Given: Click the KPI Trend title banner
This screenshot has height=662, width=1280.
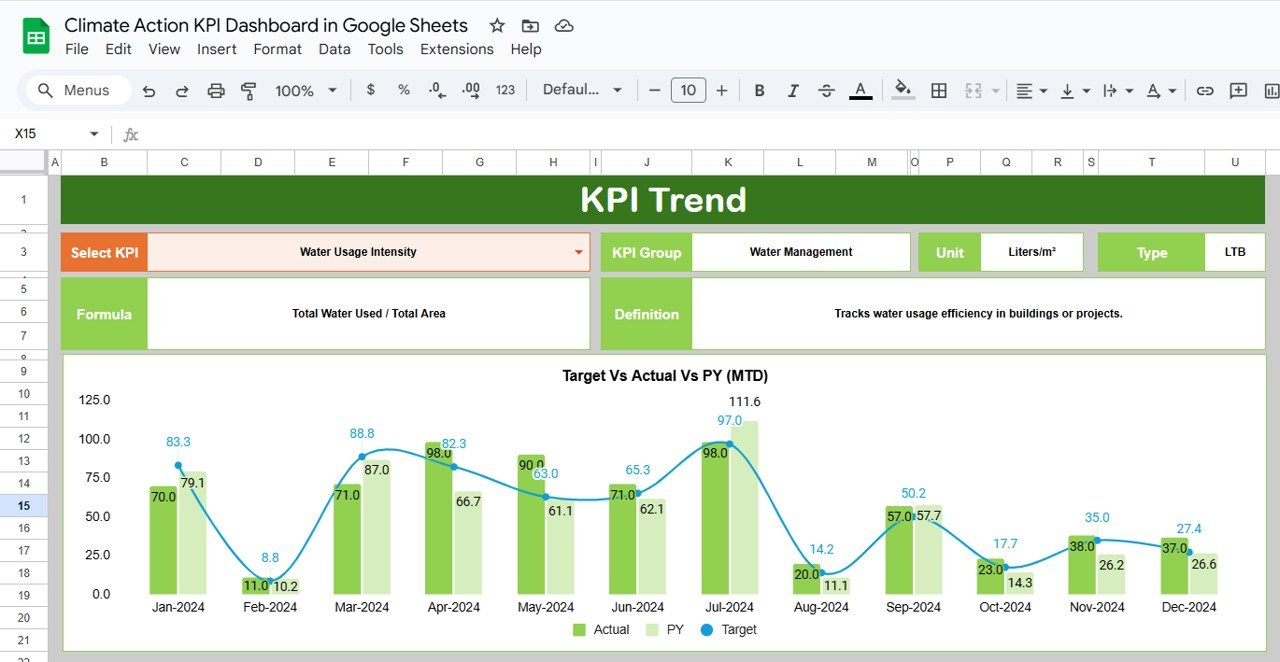Looking at the screenshot, I should click(x=663, y=200).
